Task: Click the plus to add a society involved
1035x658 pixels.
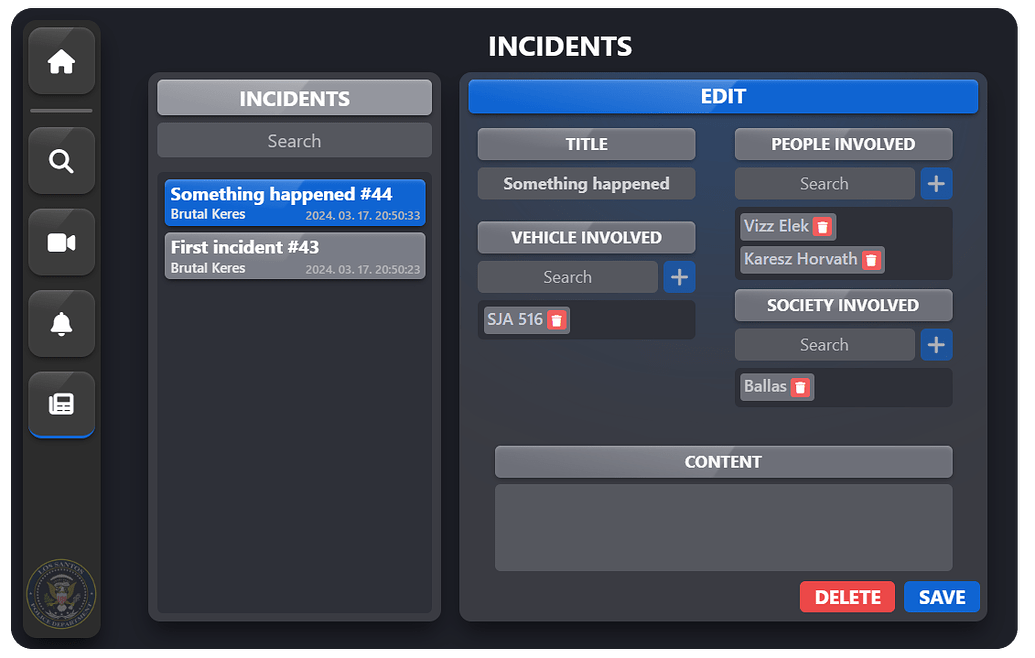Action: pos(936,344)
